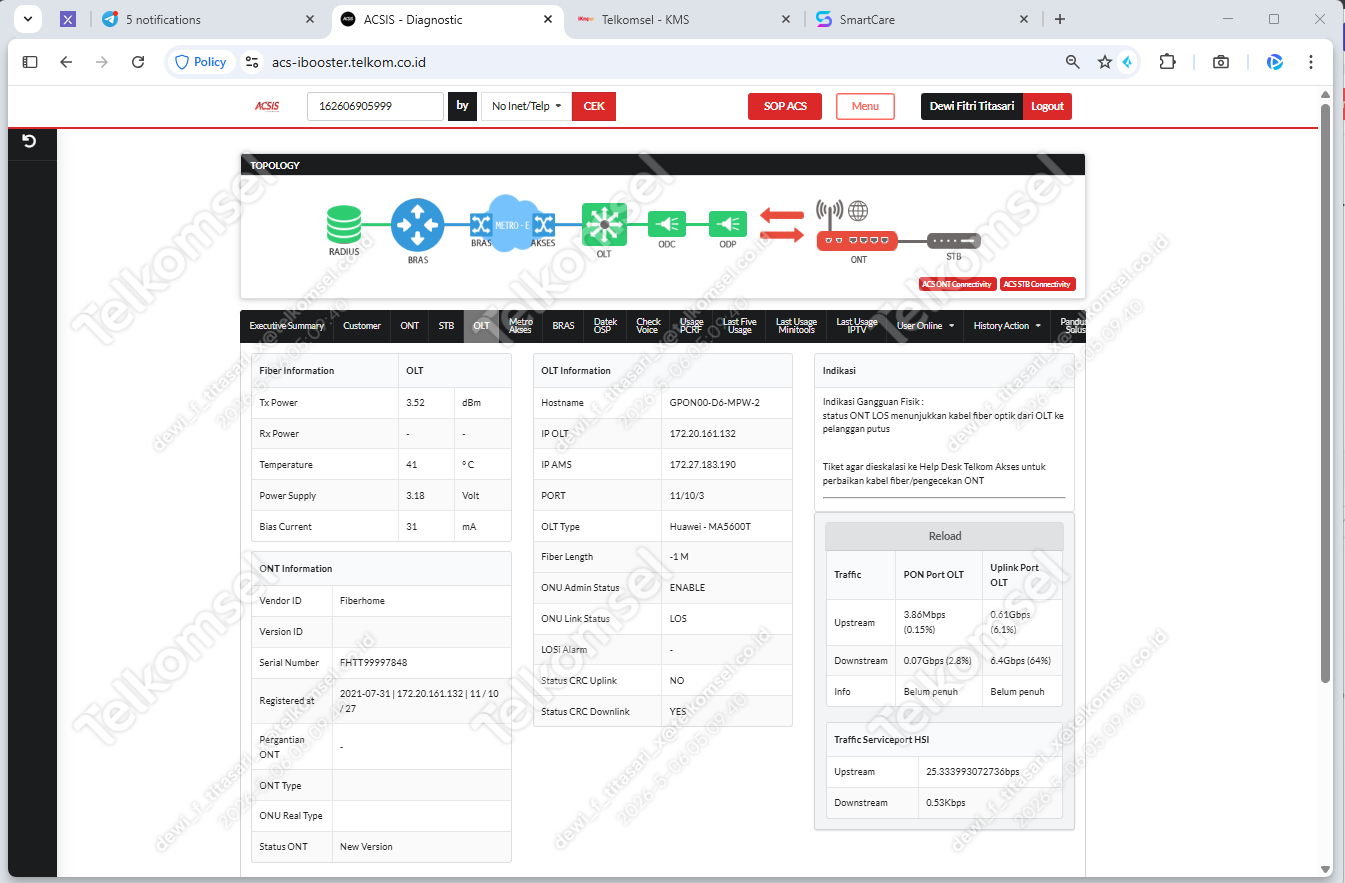The height and width of the screenshot is (883, 1345).
Task: Click the serial number FHTT99997848
Action: (373, 663)
